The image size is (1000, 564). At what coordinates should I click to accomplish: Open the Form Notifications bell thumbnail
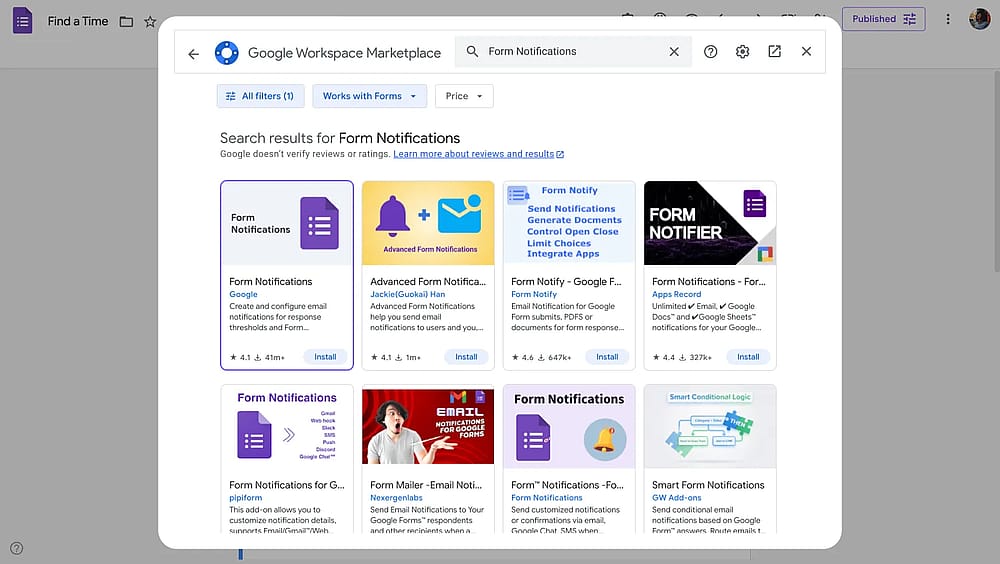click(569, 426)
